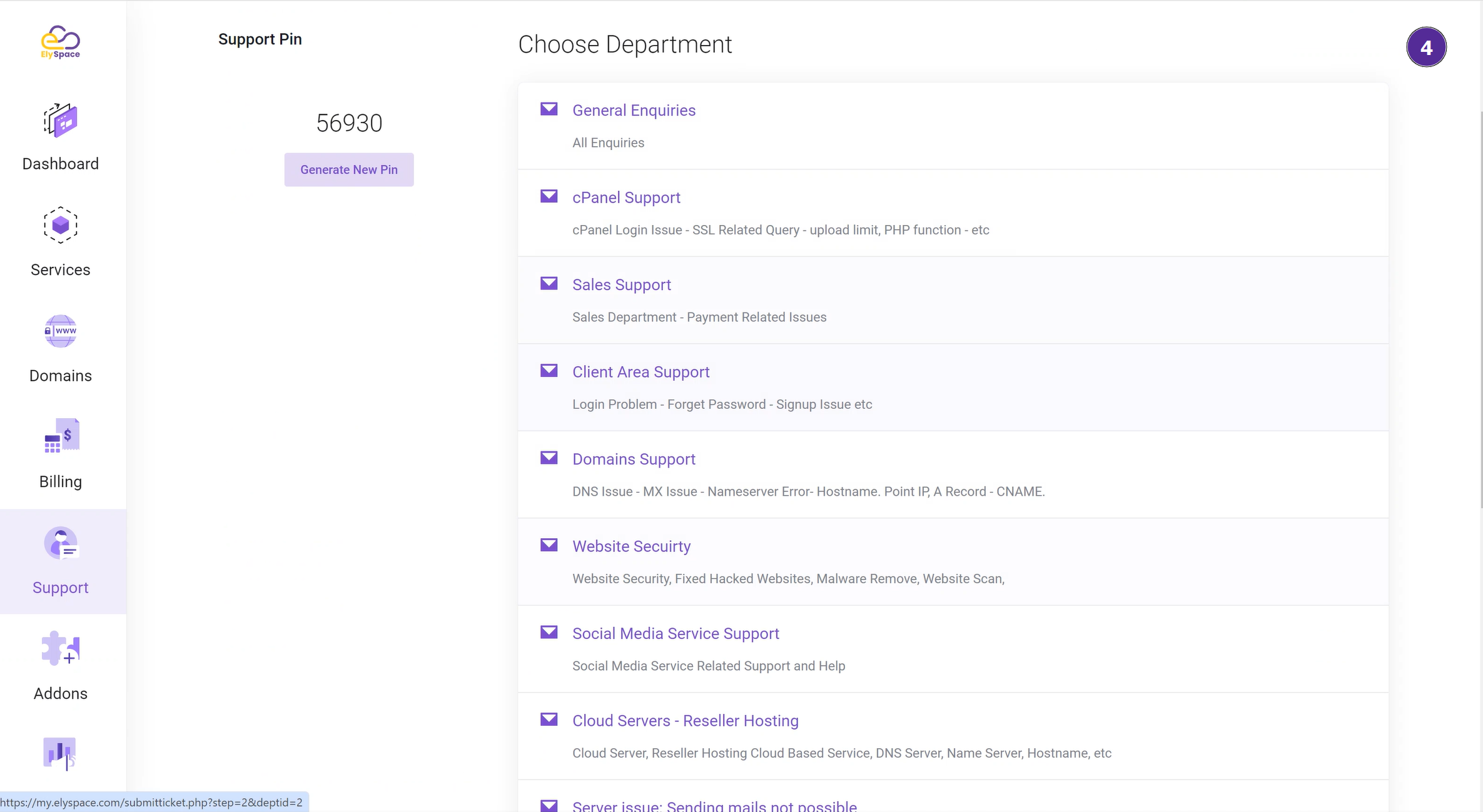Open Client Area Support department

tap(641, 371)
